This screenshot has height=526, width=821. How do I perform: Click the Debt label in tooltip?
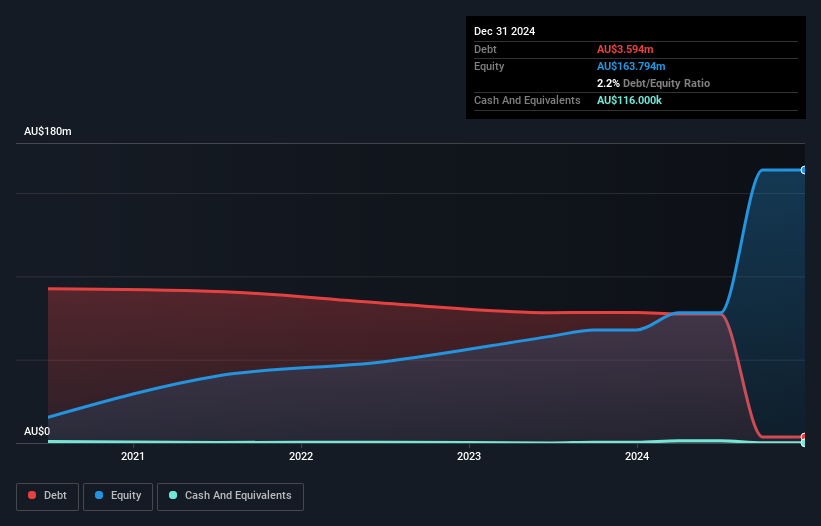[x=485, y=49]
